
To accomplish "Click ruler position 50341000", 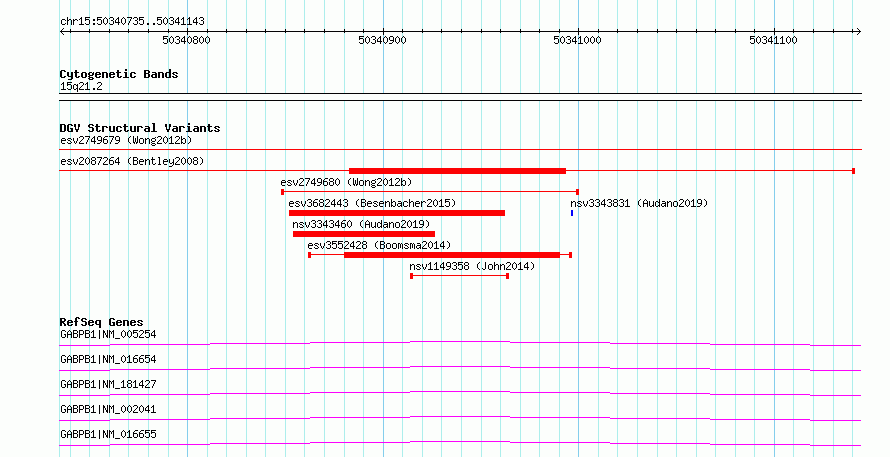I will pyautogui.click(x=577, y=40).
